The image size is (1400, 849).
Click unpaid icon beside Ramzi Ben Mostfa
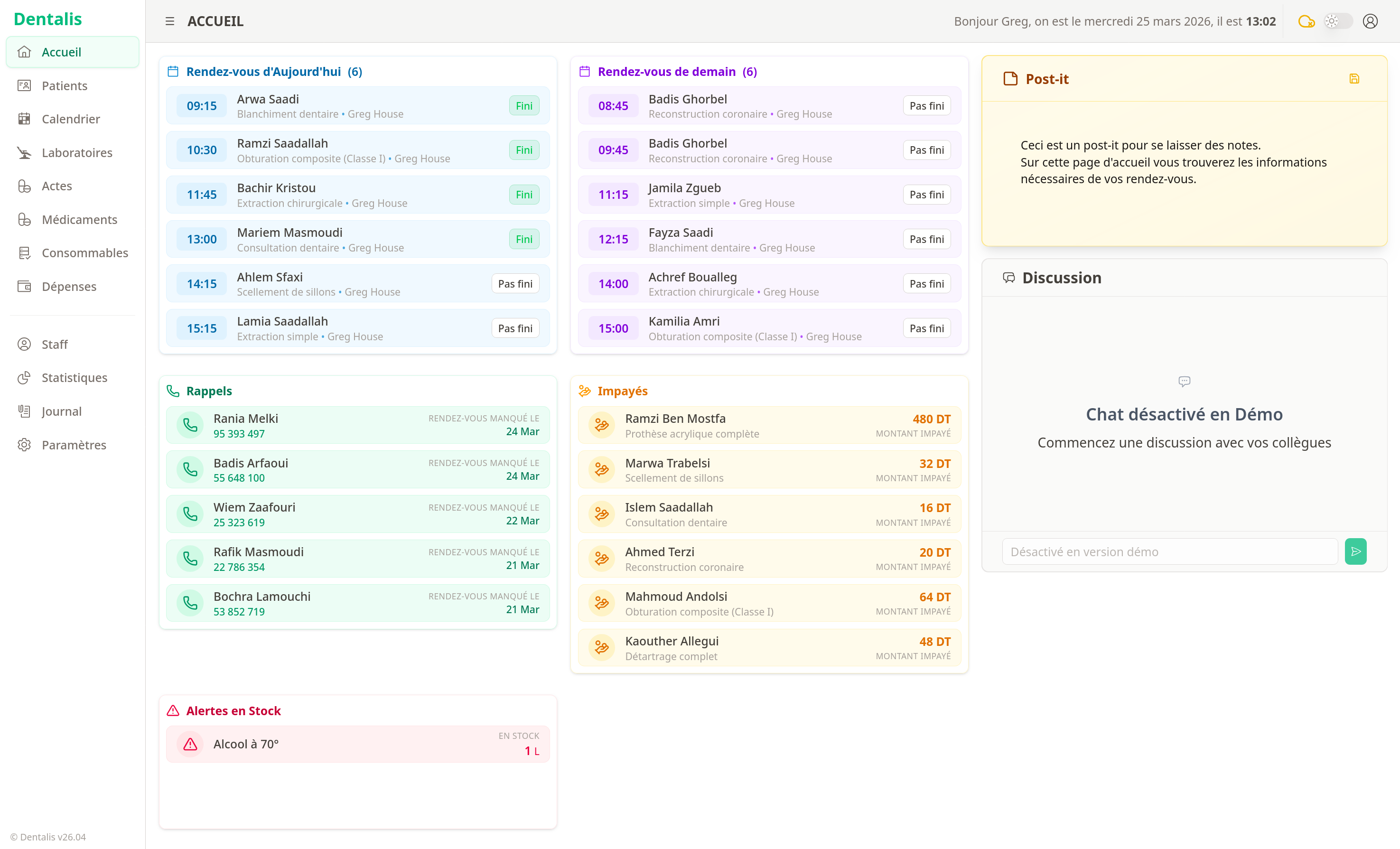(x=601, y=425)
